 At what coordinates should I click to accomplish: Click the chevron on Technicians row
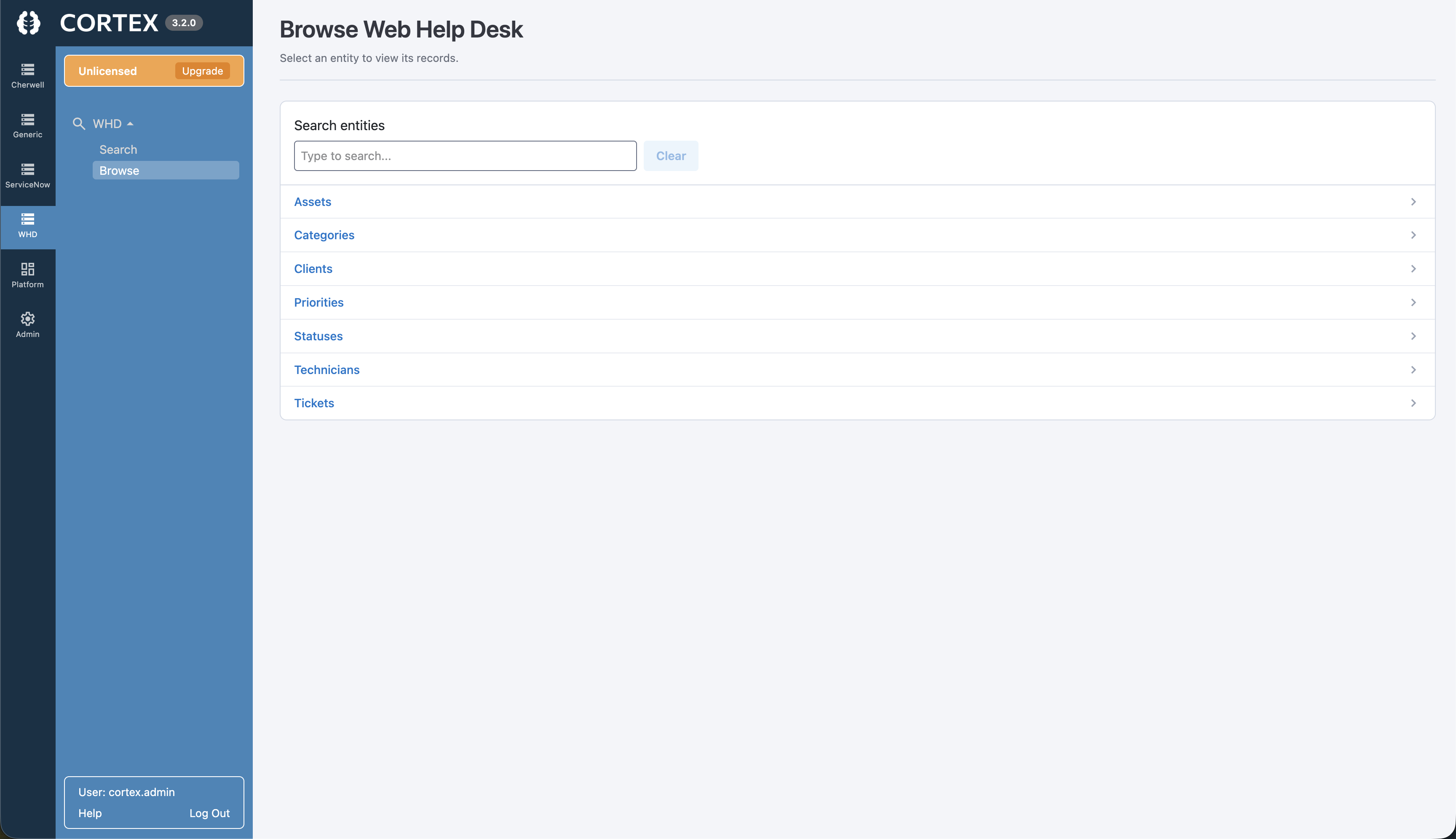coord(1413,370)
